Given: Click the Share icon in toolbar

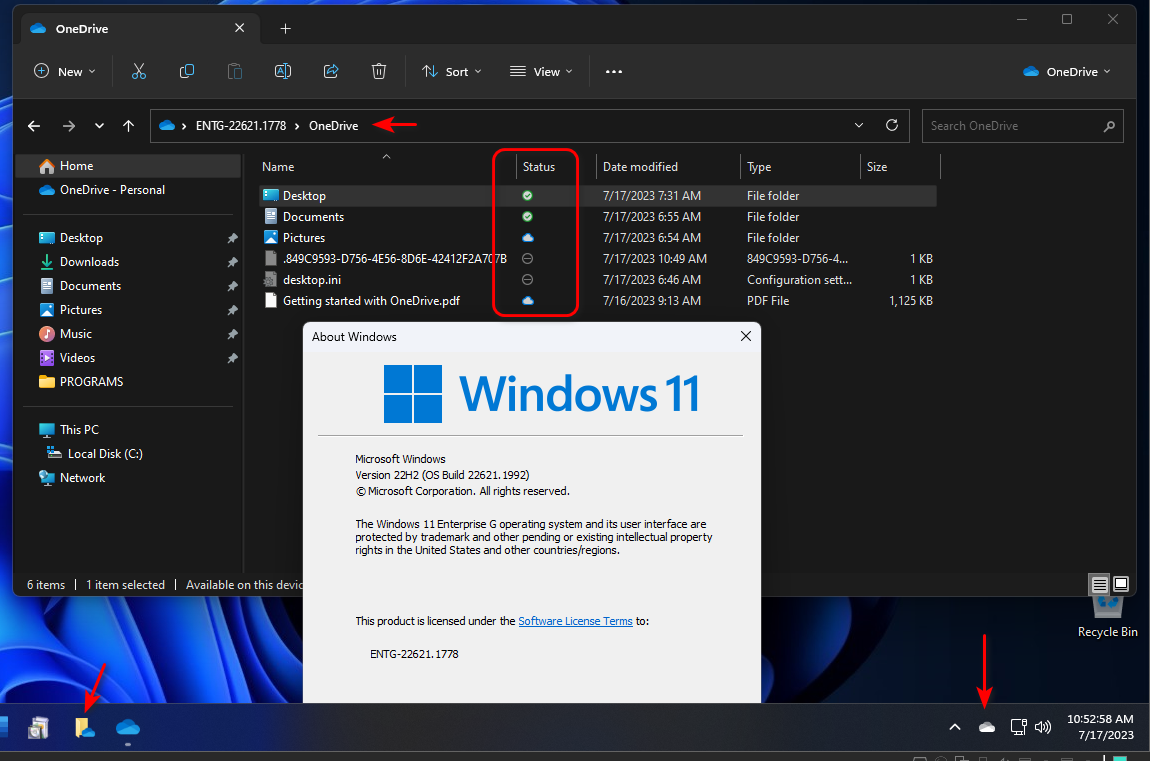Looking at the screenshot, I should point(332,71).
